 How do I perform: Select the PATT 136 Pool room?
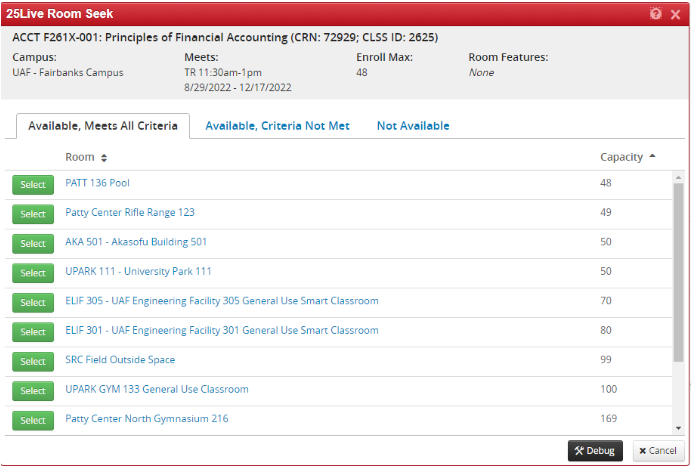(x=33, y=185)
